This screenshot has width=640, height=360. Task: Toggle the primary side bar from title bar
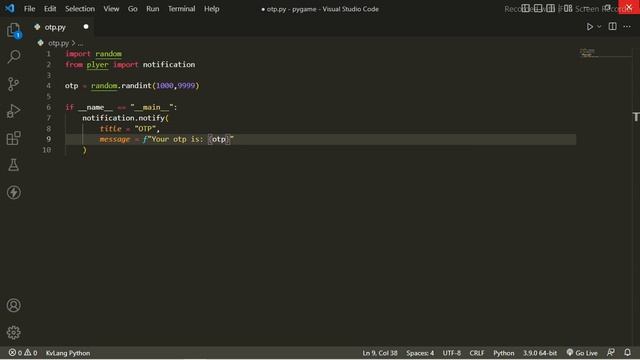(525, 9)
